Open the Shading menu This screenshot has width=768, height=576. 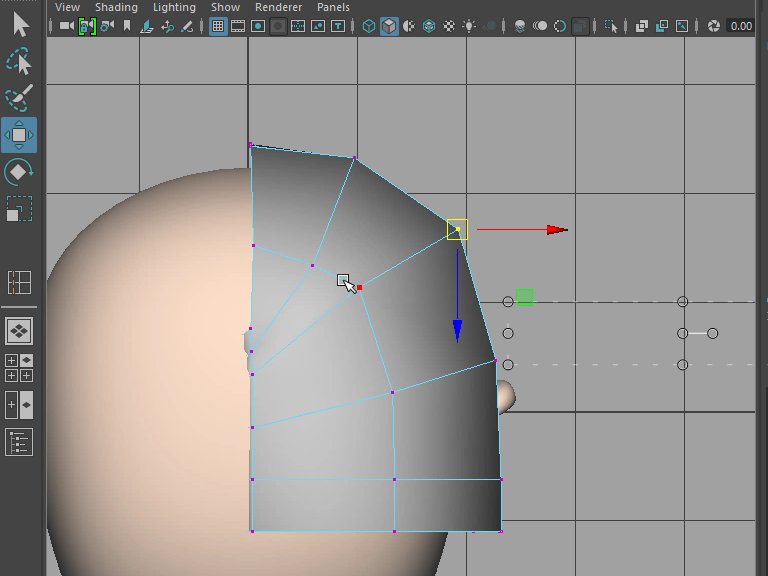coord(116,7)
